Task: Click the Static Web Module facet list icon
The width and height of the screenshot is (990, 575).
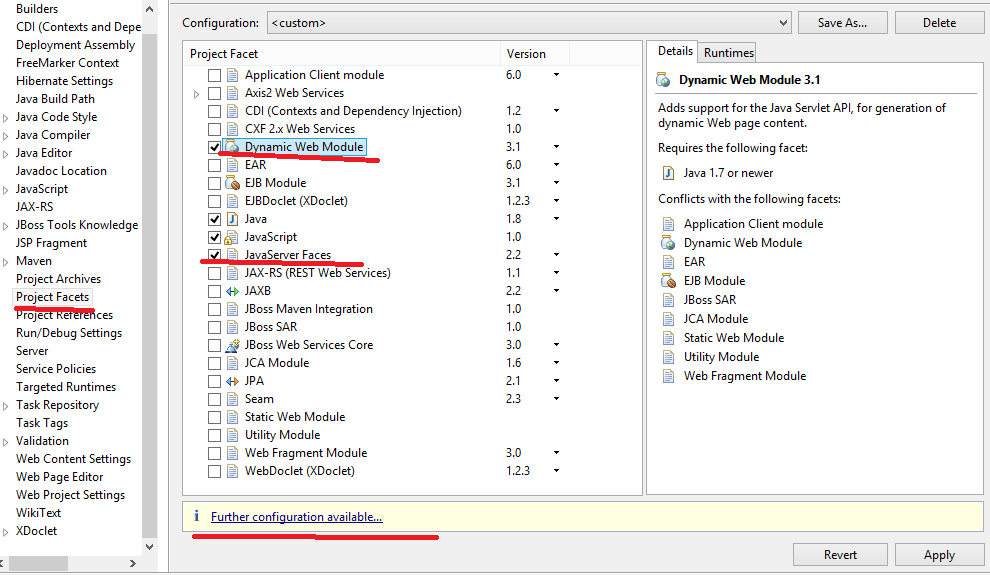Action: pyautogui.click(x=233, y=417)
